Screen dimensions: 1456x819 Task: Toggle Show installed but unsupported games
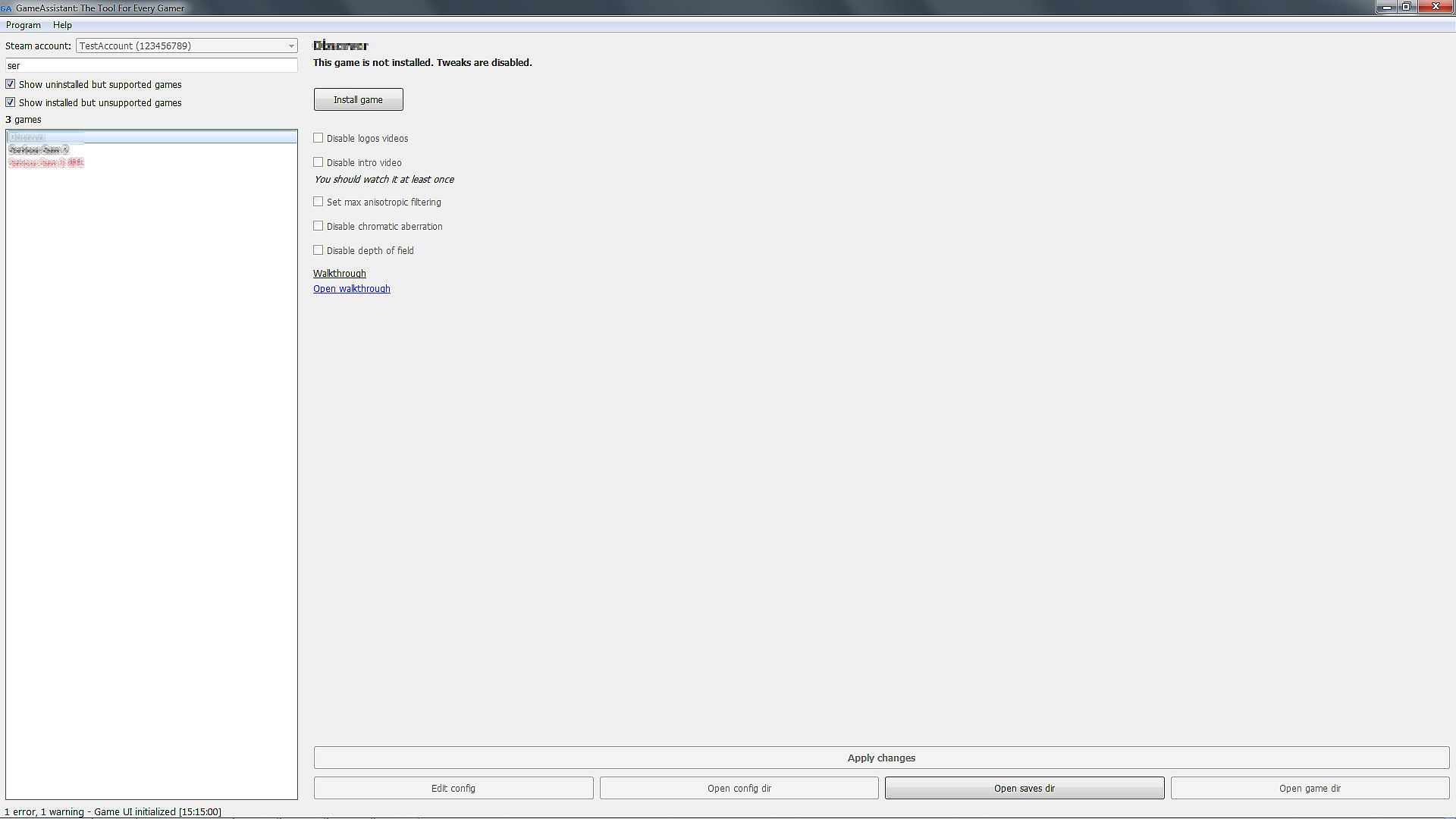click(x=11, y=102)
